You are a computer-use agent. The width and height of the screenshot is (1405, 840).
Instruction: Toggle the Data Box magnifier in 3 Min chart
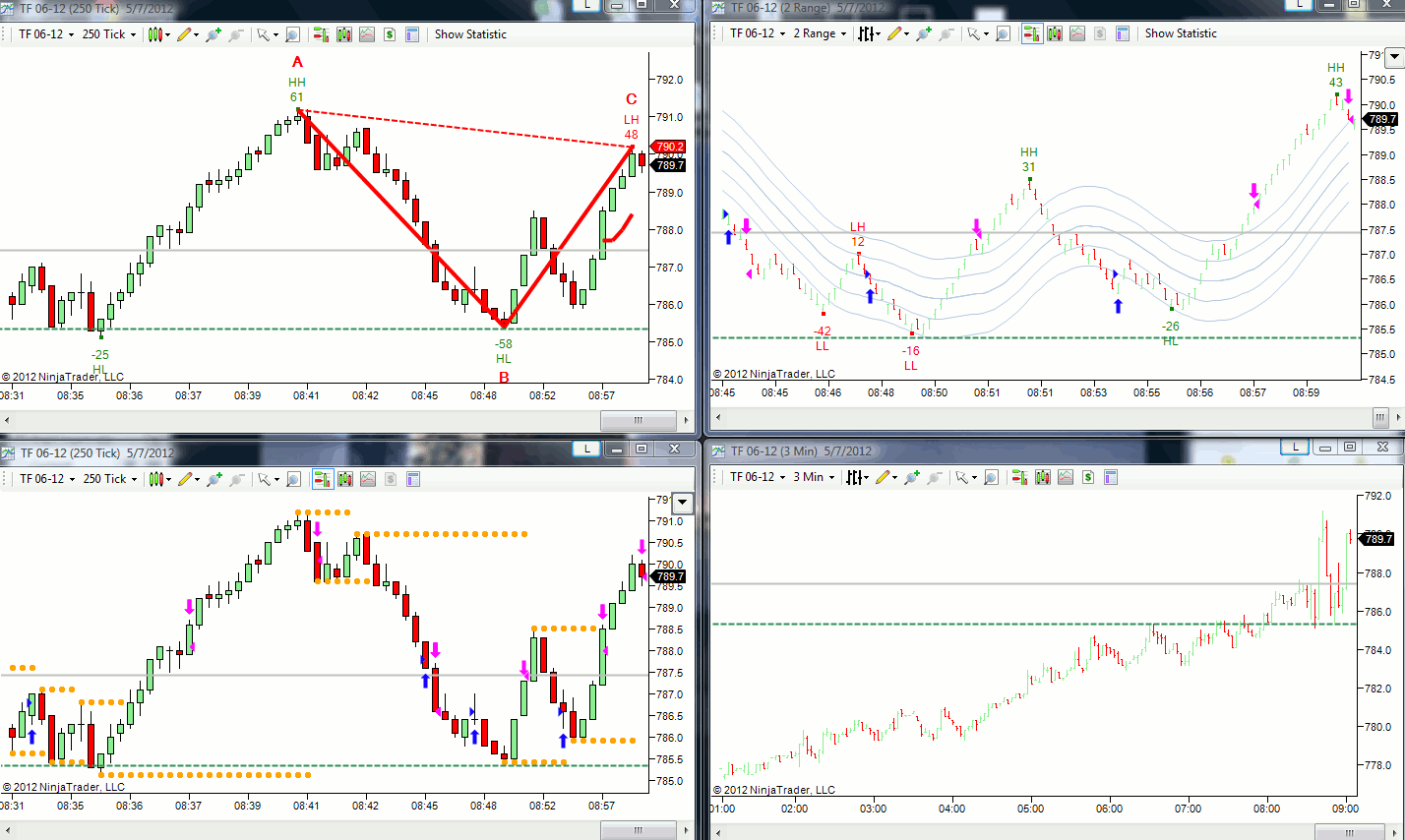click(x=991, y=477)
